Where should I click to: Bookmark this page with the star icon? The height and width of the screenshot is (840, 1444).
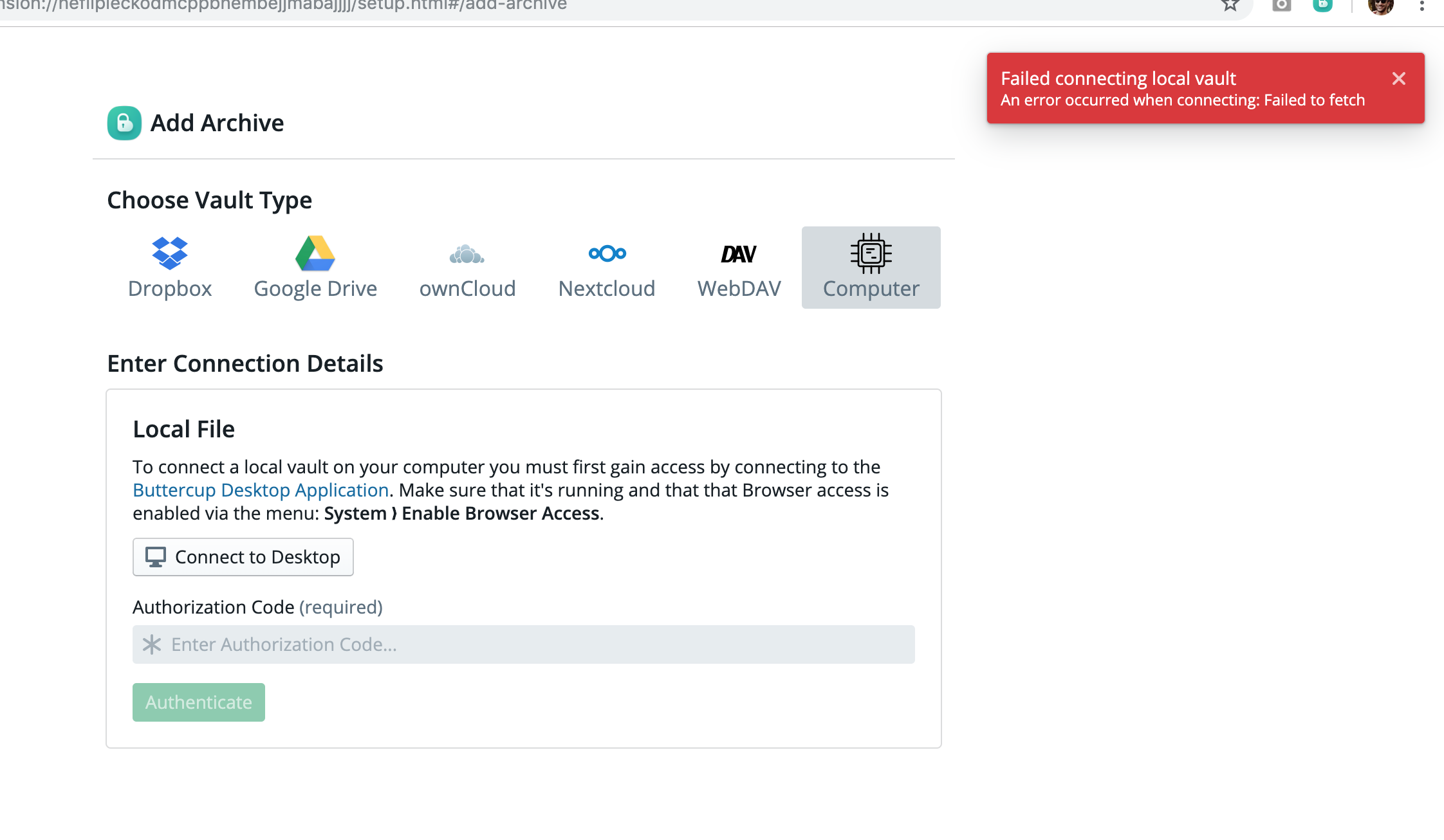coord(1230,5)
